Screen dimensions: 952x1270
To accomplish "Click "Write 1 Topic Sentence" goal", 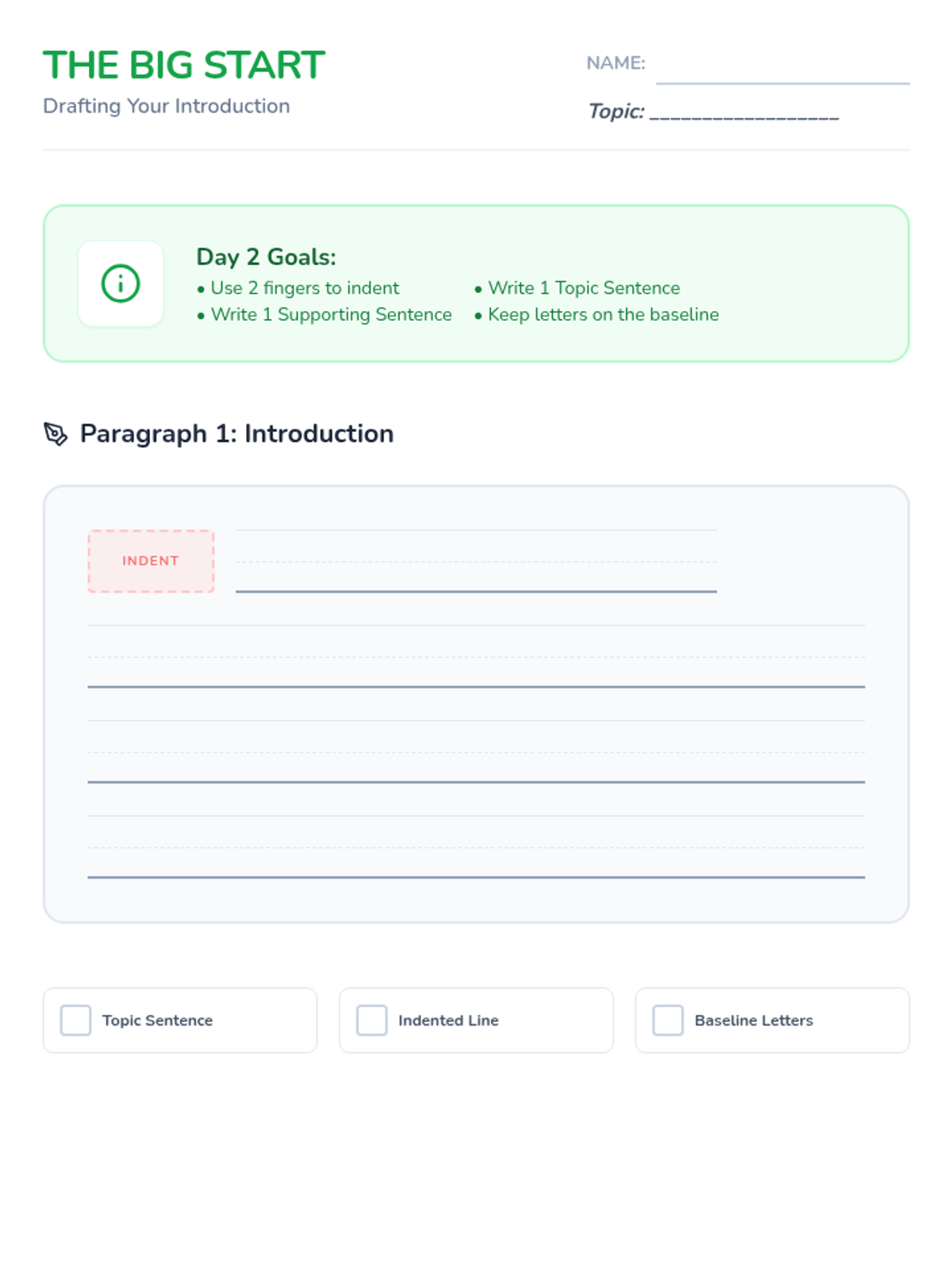I will pos(584,288).
